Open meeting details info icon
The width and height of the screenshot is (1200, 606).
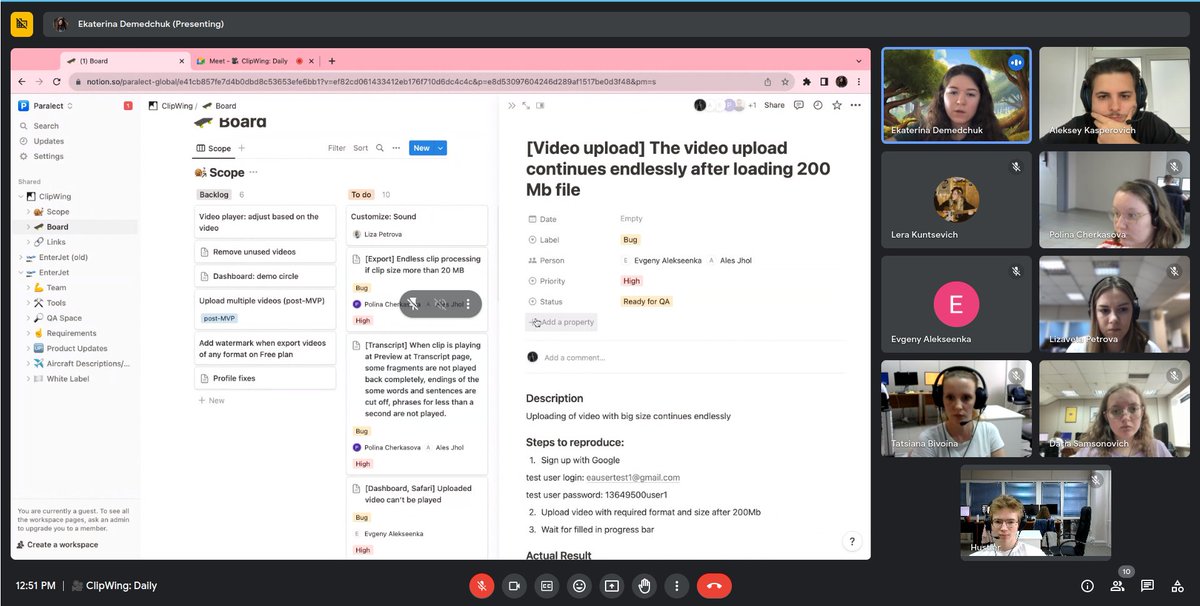[1087, 586]
